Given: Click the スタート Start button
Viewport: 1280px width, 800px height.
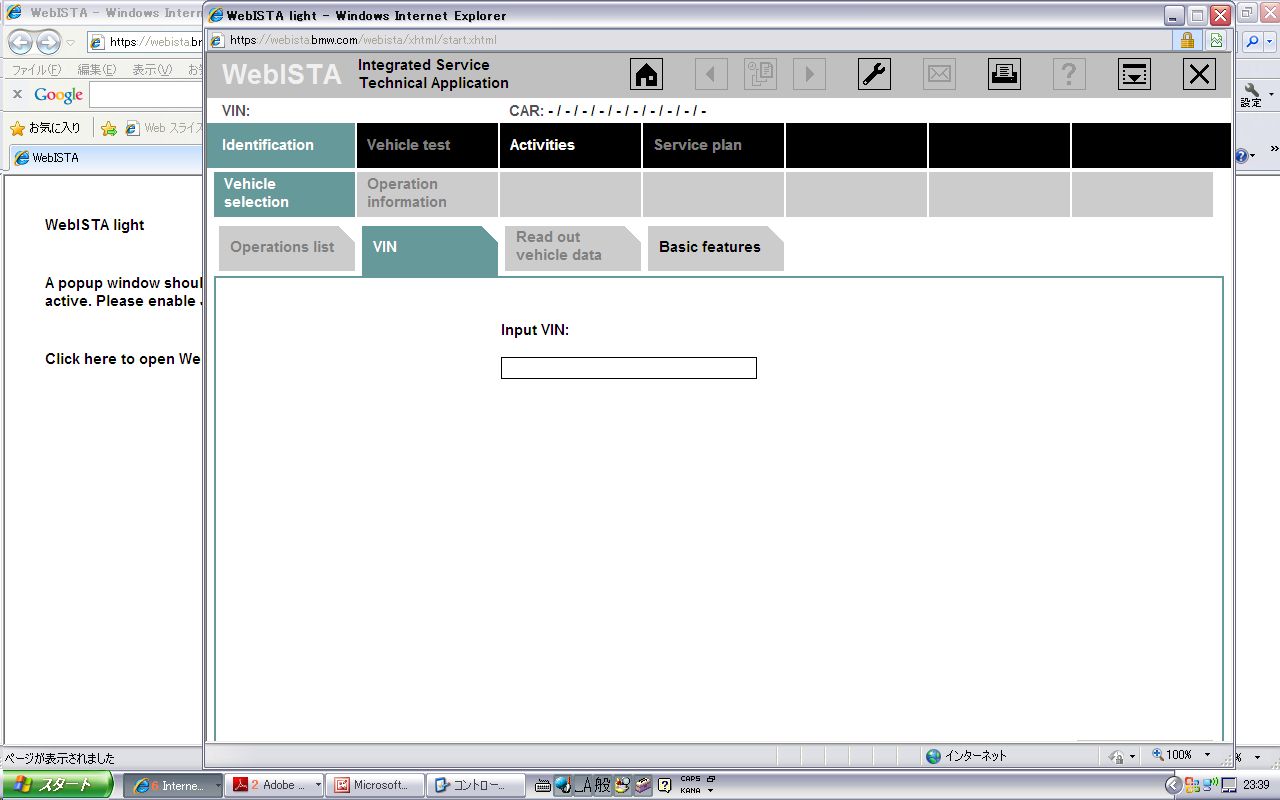Looking at the screenshot, I should point(57,785).
